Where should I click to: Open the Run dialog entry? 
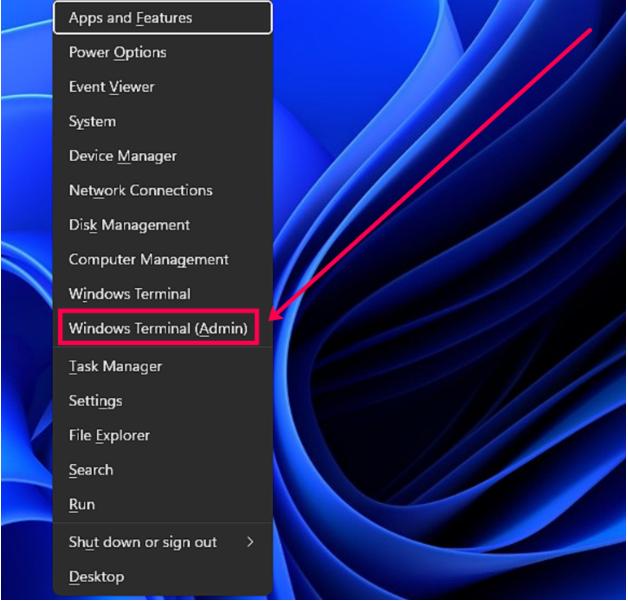click(163, 504)
